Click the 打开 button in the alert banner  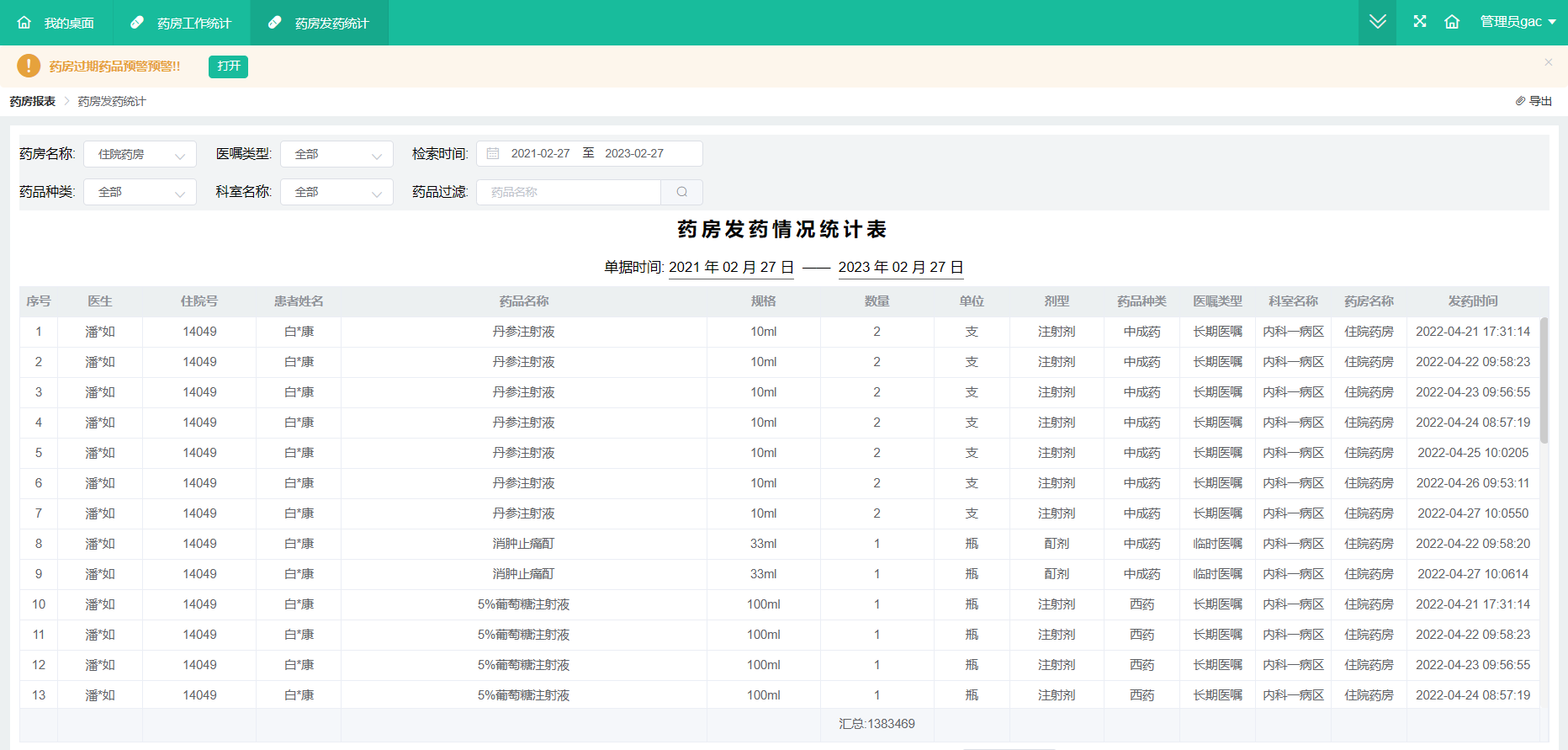click(228, 66)
